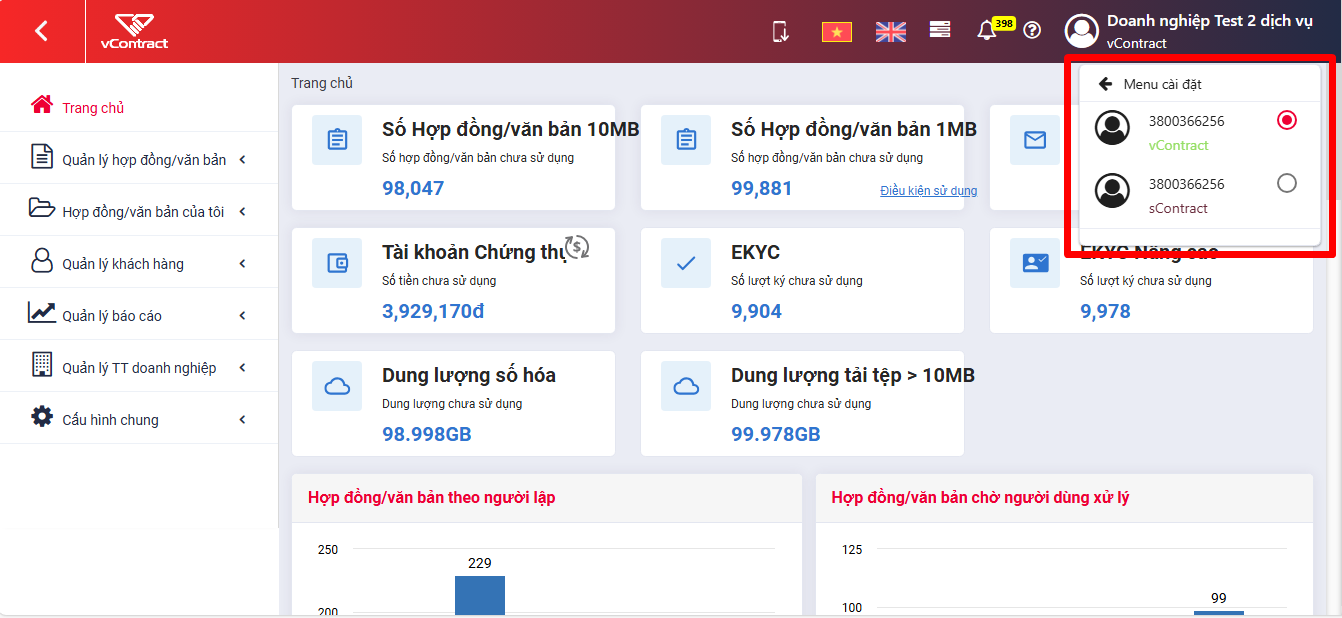
Task: Click the avatar icon of the sContract account
Action: point(1112,191)
